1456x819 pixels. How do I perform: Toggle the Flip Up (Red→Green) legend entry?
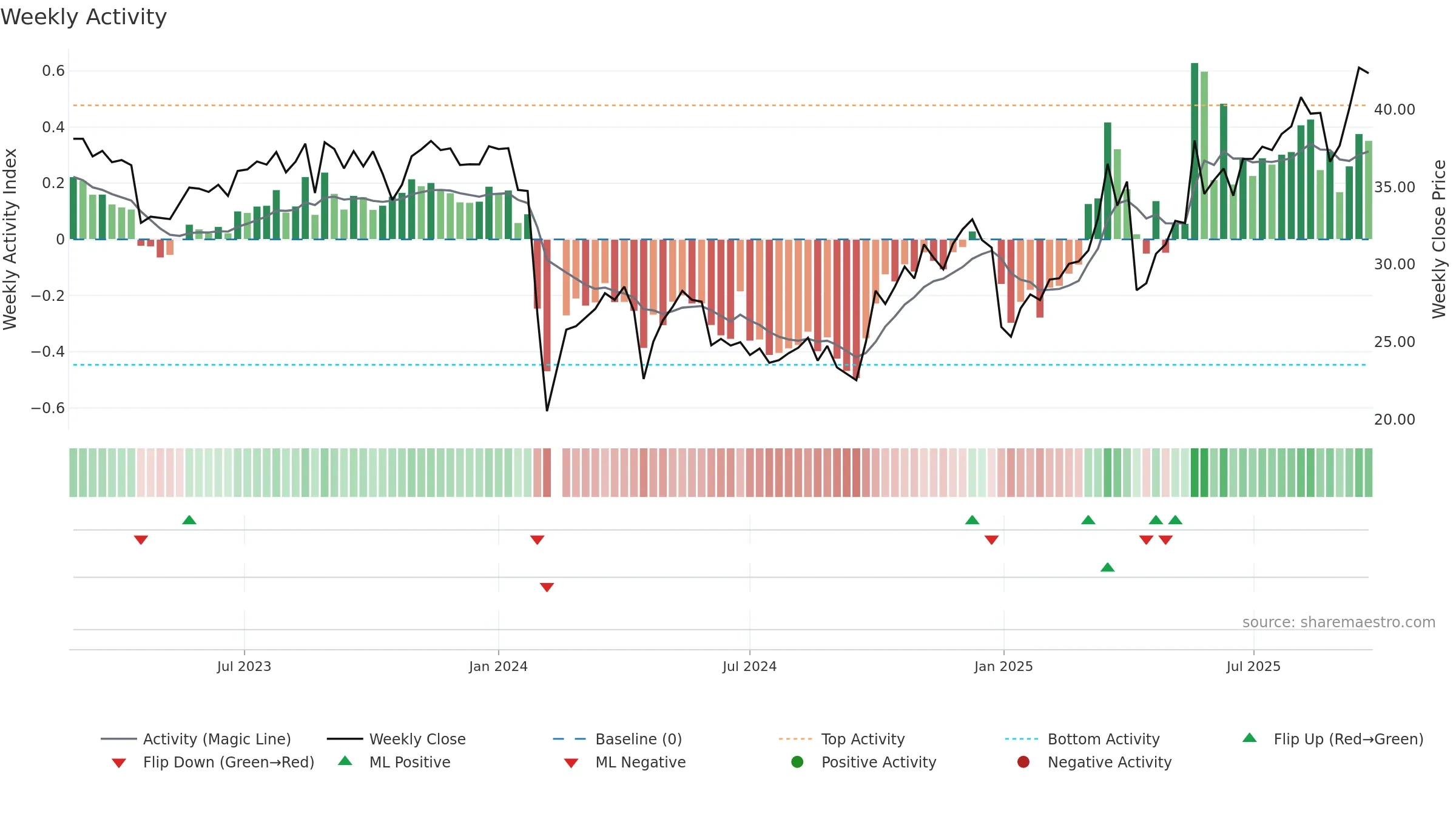pyautogui.click(x=1333, y=739)
